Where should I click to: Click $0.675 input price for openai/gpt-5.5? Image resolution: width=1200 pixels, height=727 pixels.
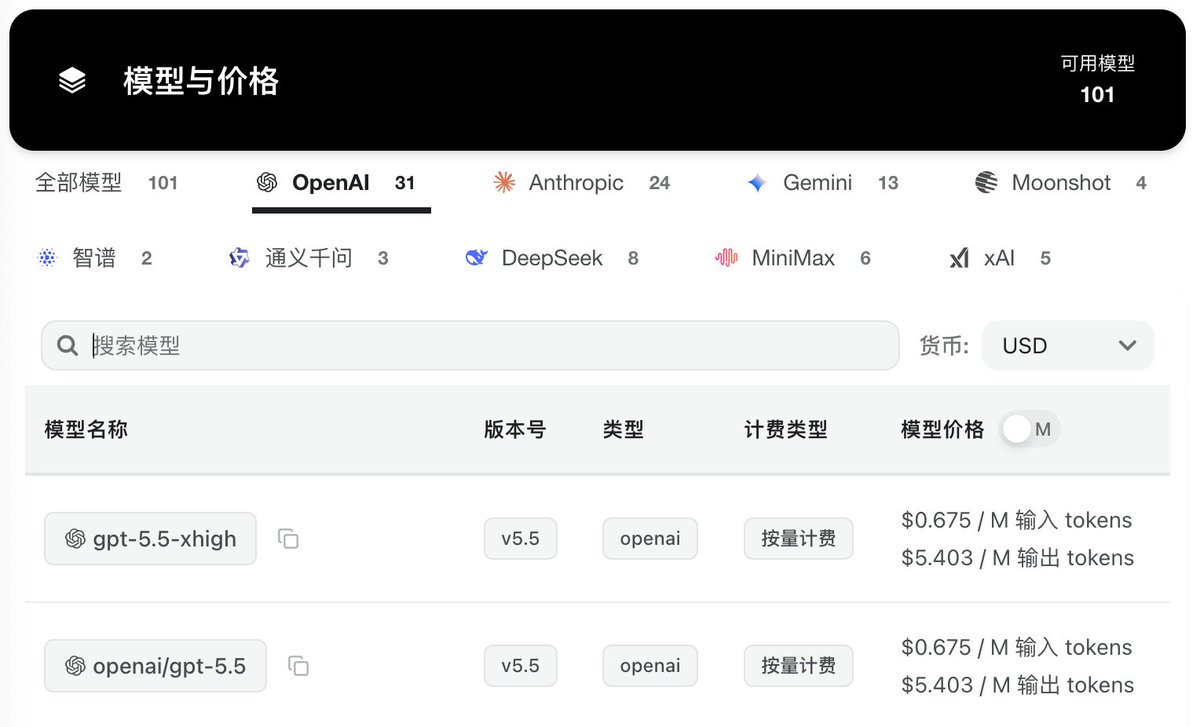point(1017,647)
